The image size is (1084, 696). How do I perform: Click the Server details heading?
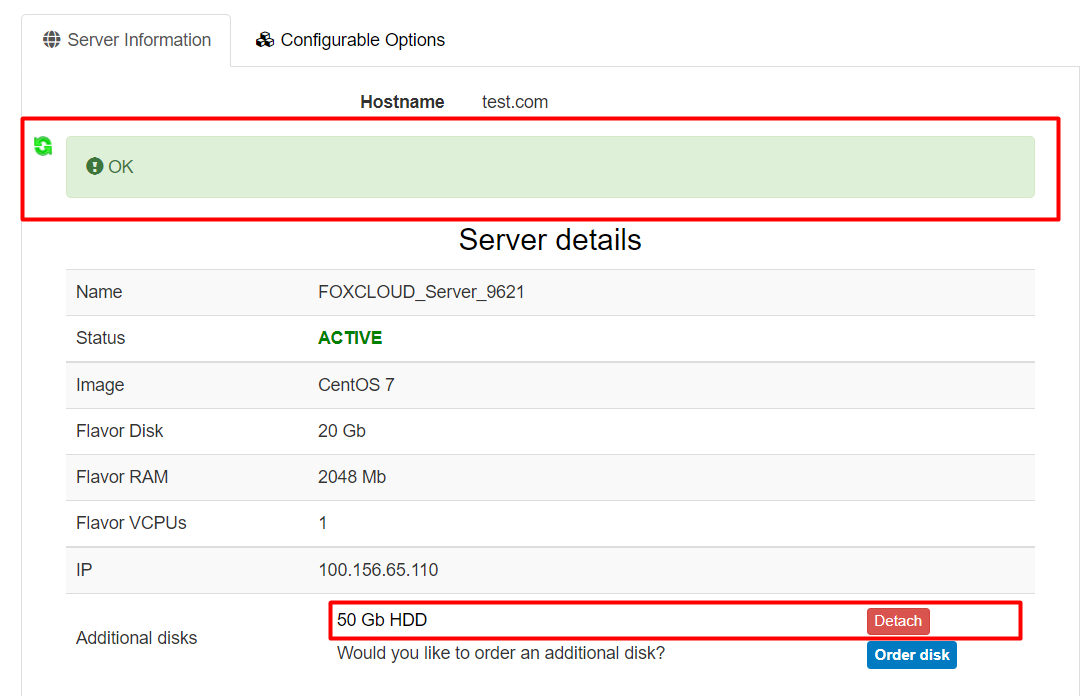click(550, 240)
